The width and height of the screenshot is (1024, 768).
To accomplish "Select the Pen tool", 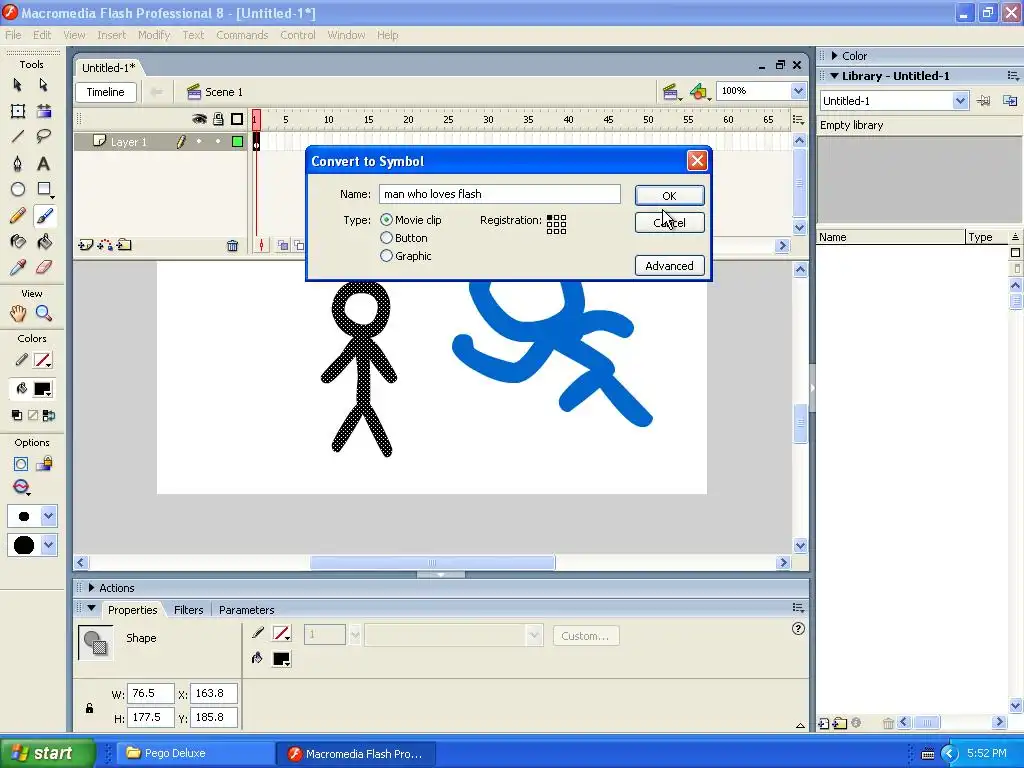I will (18, 163).
